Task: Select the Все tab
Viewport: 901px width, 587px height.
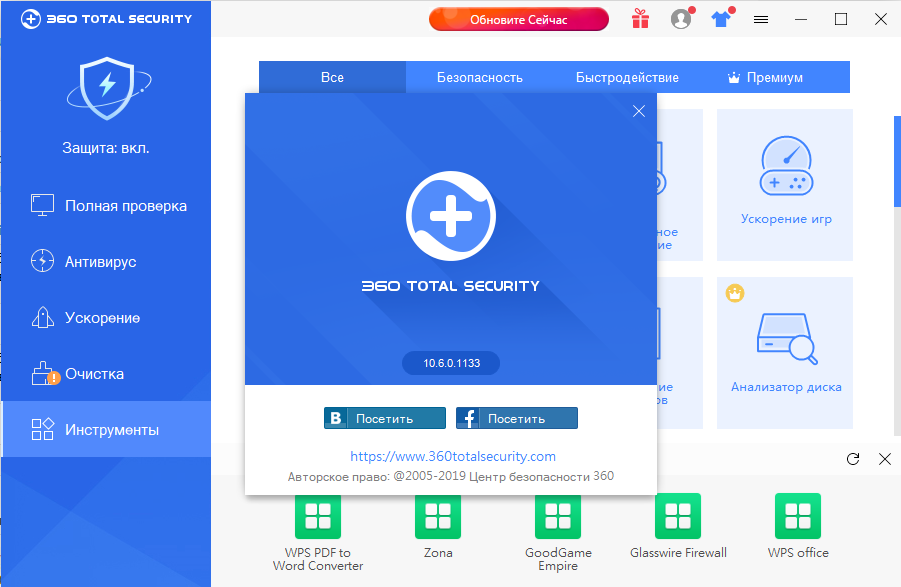Action: [332, 78]
